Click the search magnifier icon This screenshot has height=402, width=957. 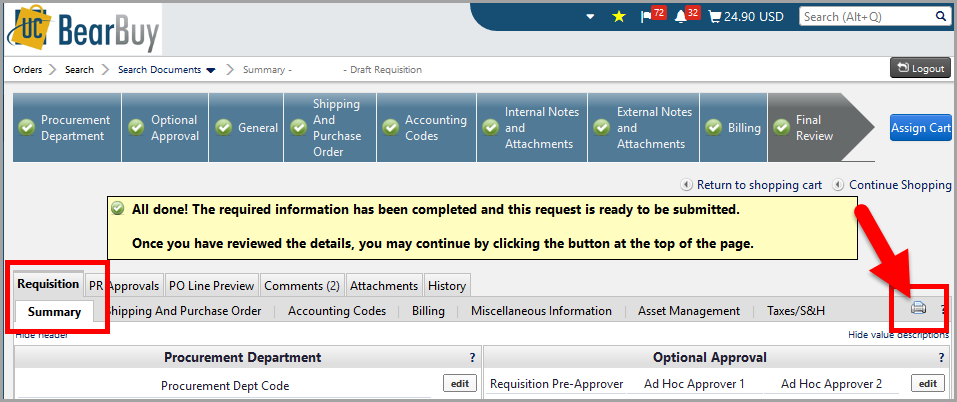[x=940, y=17]
